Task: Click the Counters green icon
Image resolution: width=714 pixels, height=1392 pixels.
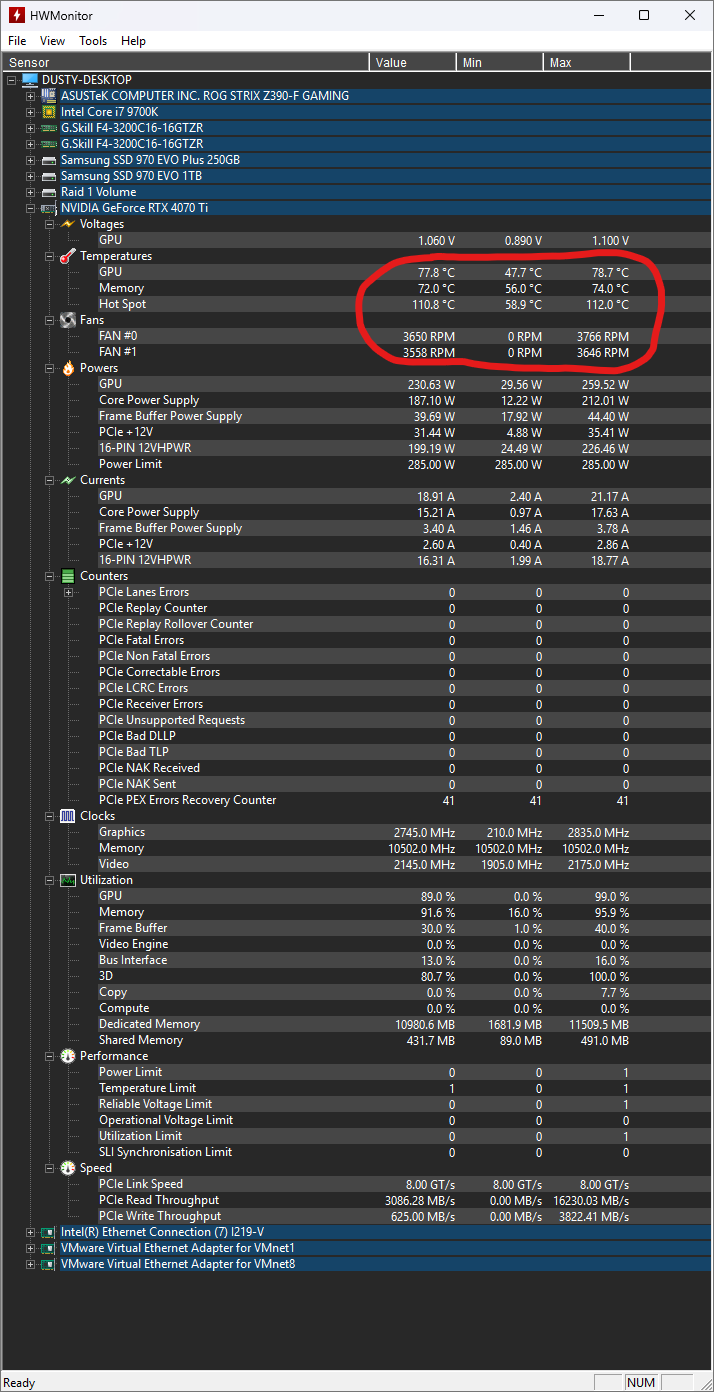Action: [x=68, y=576]
